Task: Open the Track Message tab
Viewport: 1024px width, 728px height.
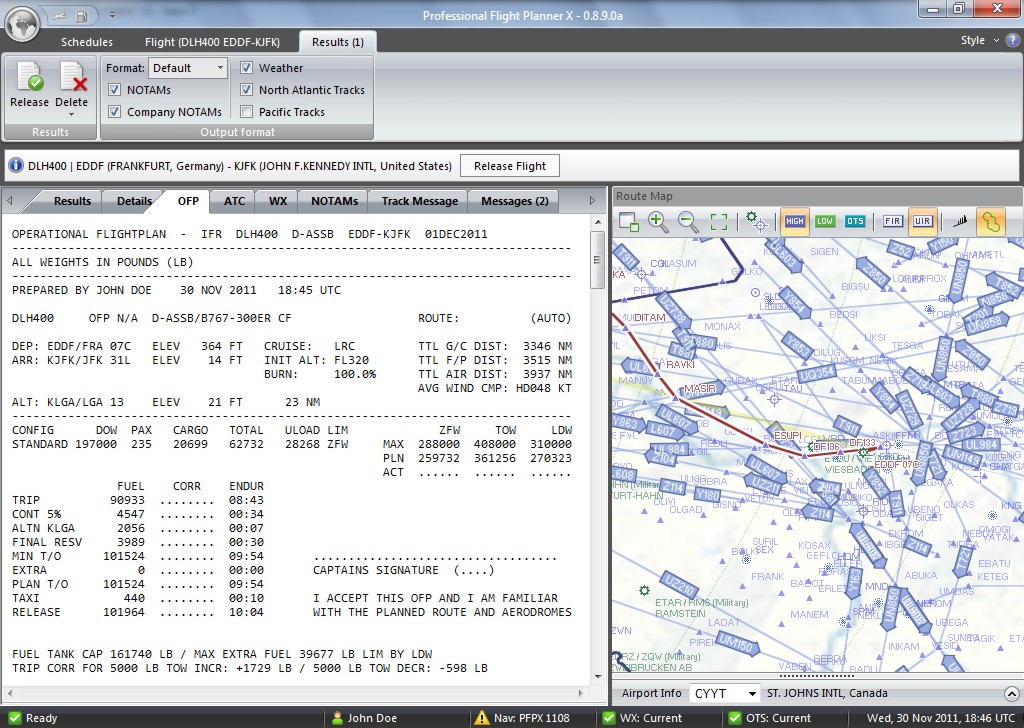Action: [x=420, y=201]
